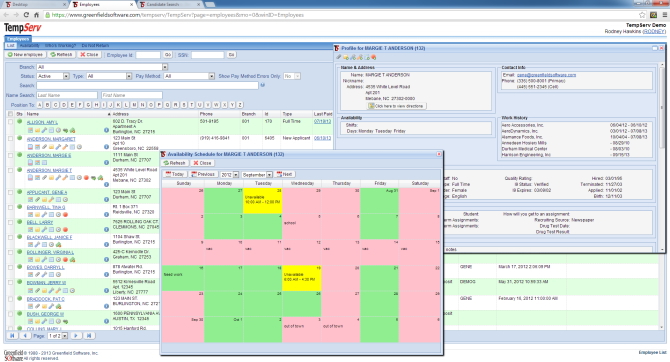Switch to the Who's Working? tab
The height and width of the screenshot is (362, 670).
point(60,45)
